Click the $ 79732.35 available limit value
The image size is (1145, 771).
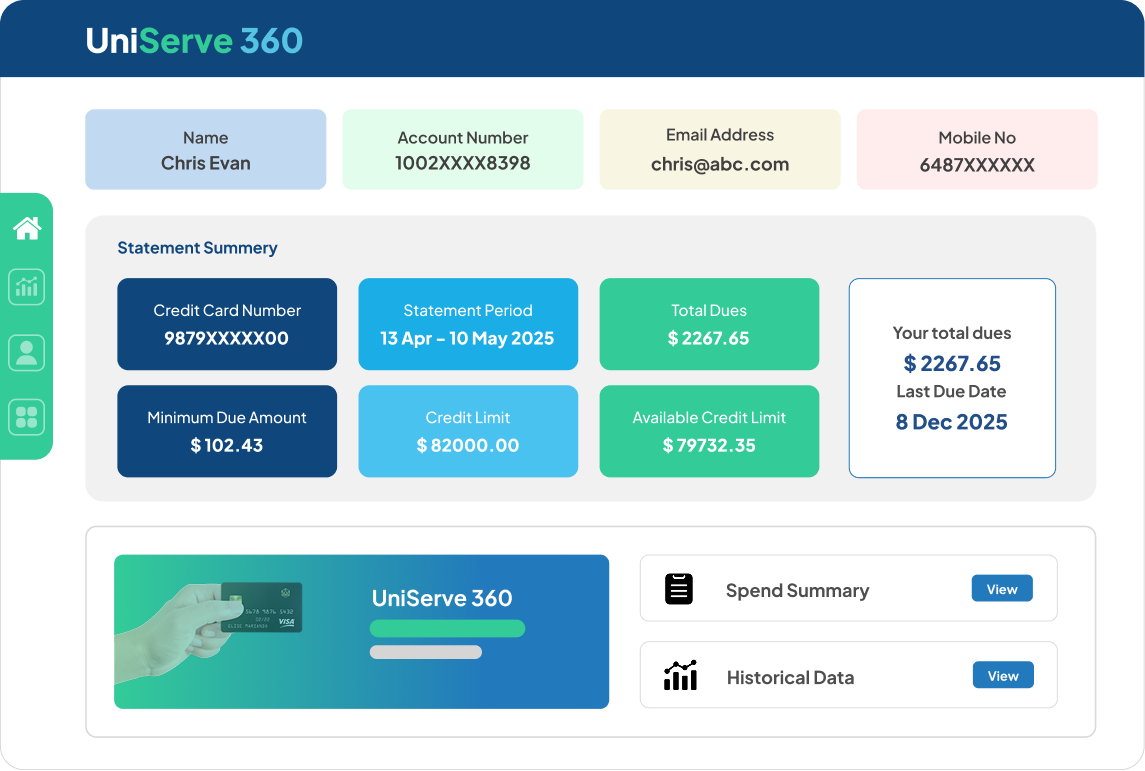pos(709,445)
